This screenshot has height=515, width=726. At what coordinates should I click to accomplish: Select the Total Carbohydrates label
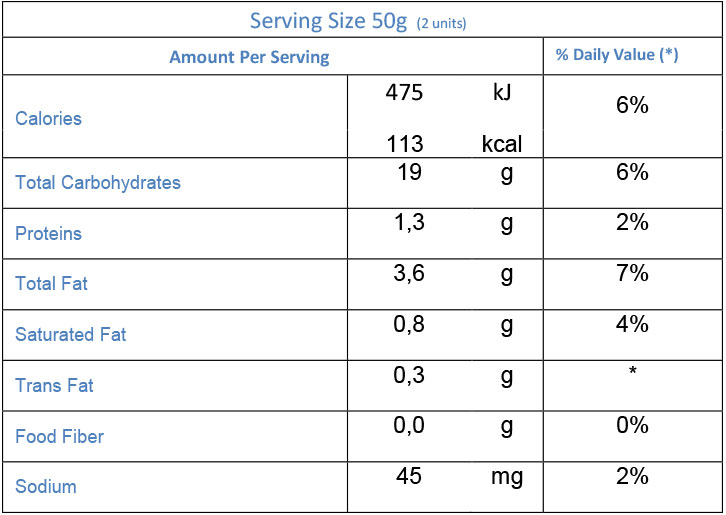pyautogui.click(x=98, y=182)
